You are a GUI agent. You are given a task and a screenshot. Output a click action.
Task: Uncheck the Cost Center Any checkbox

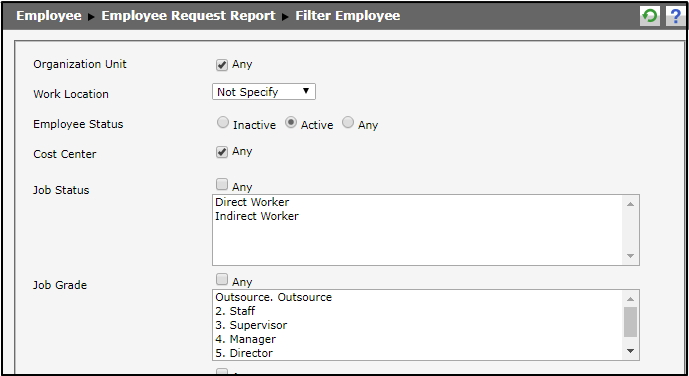click(222, 152)
